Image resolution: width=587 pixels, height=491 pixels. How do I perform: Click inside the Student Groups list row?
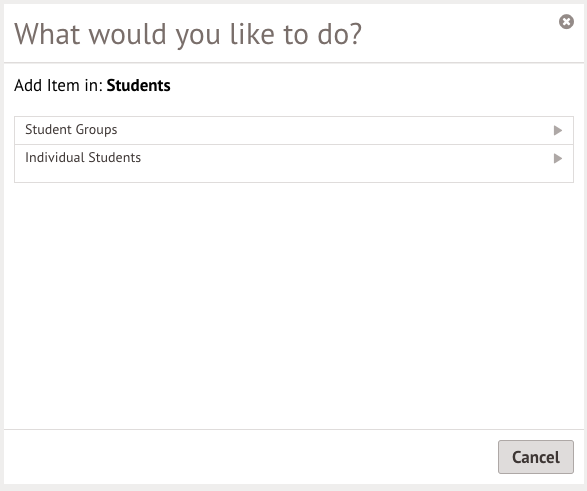click(x=294, y=130)
